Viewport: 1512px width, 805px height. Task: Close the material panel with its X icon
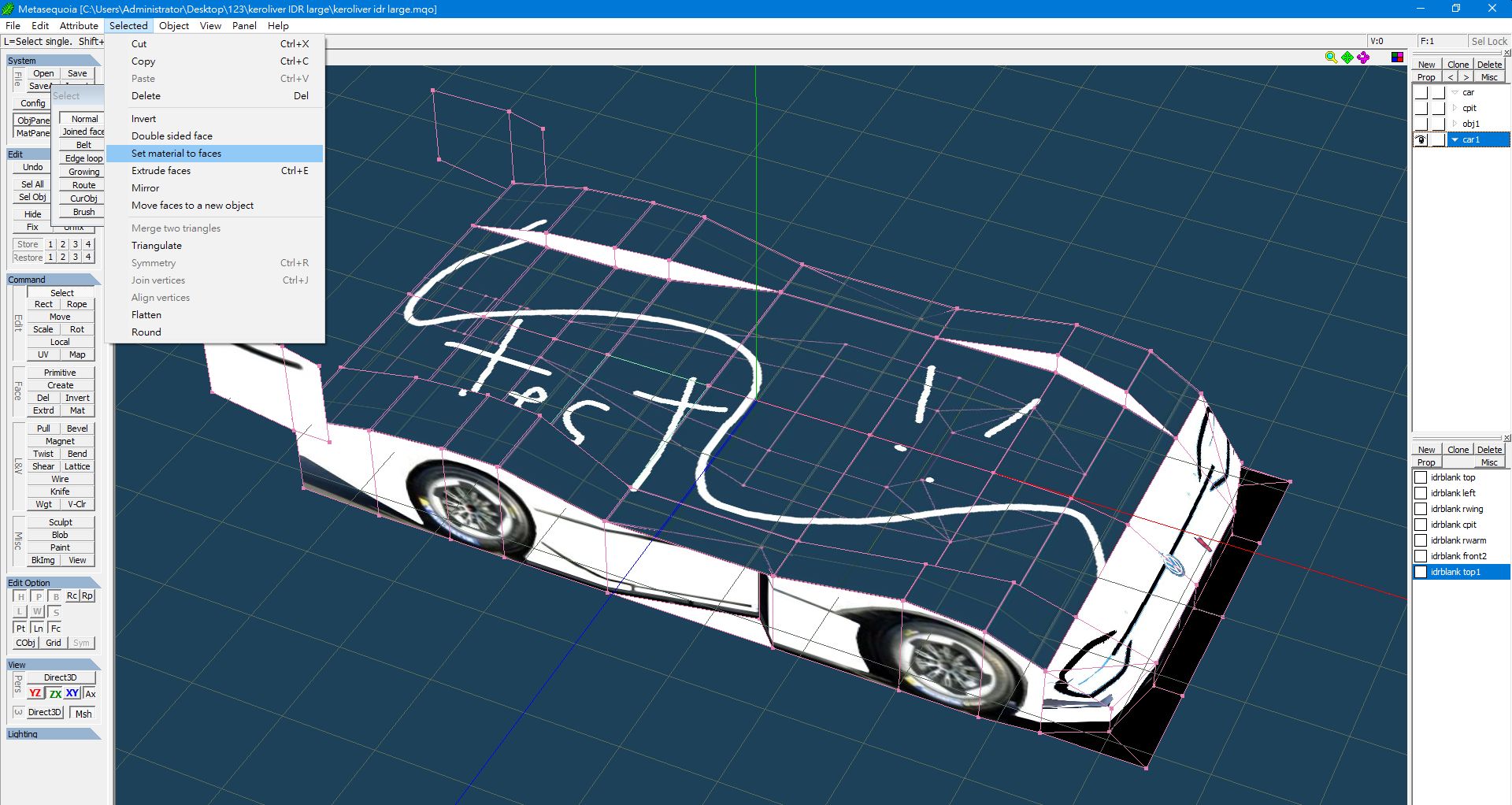(x=1507, y=438)
